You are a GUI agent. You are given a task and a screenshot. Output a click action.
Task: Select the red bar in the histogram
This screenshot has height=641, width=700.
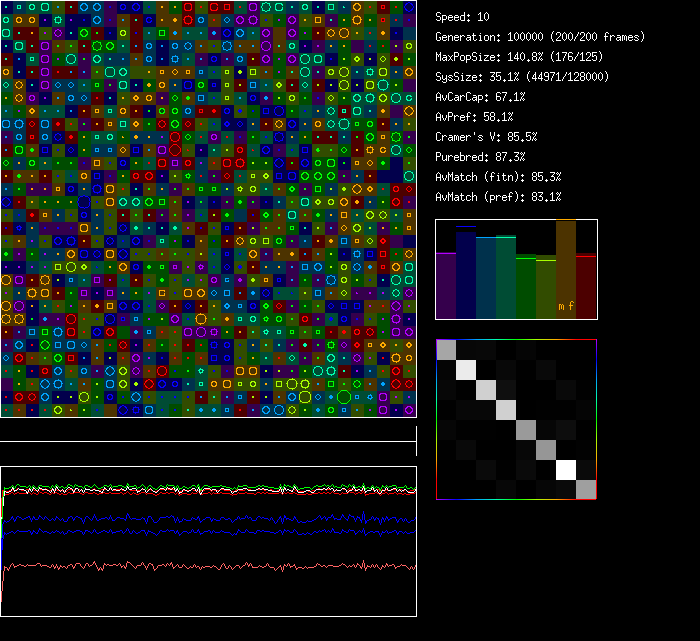tap(586, 288)
